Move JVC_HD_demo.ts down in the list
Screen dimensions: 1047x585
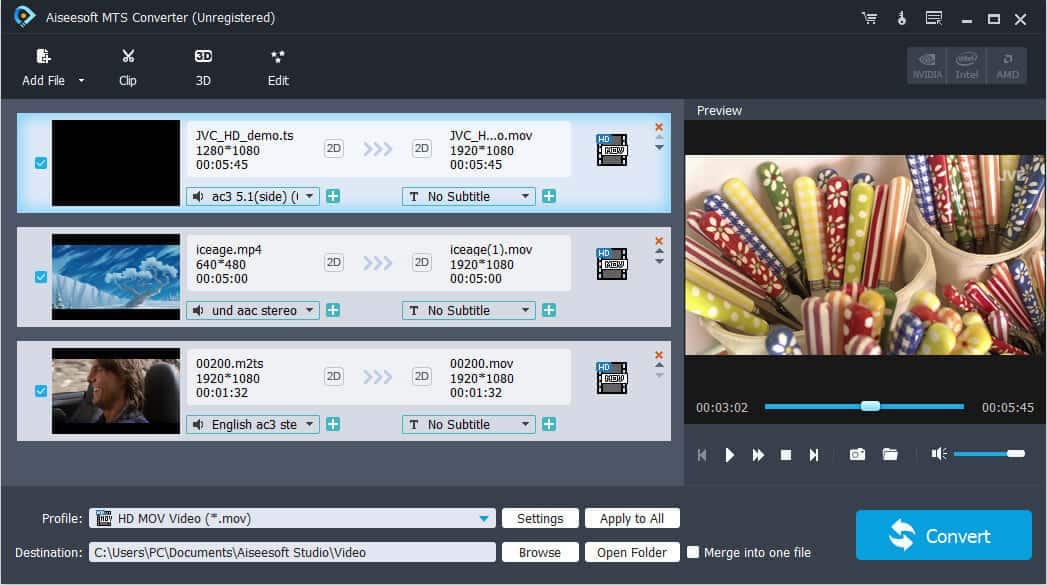point(659,148)
